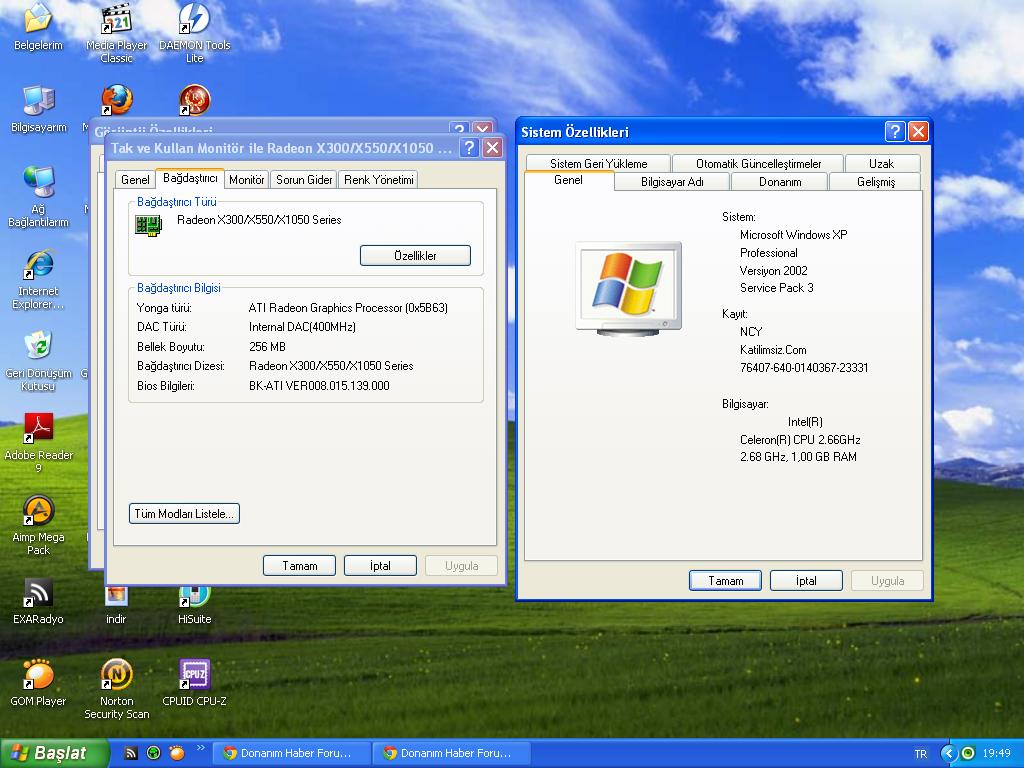Open GOM Player desktop shortcut
Image resolution: width=1024 pixels, height=768 pixels.
(39, 683)
